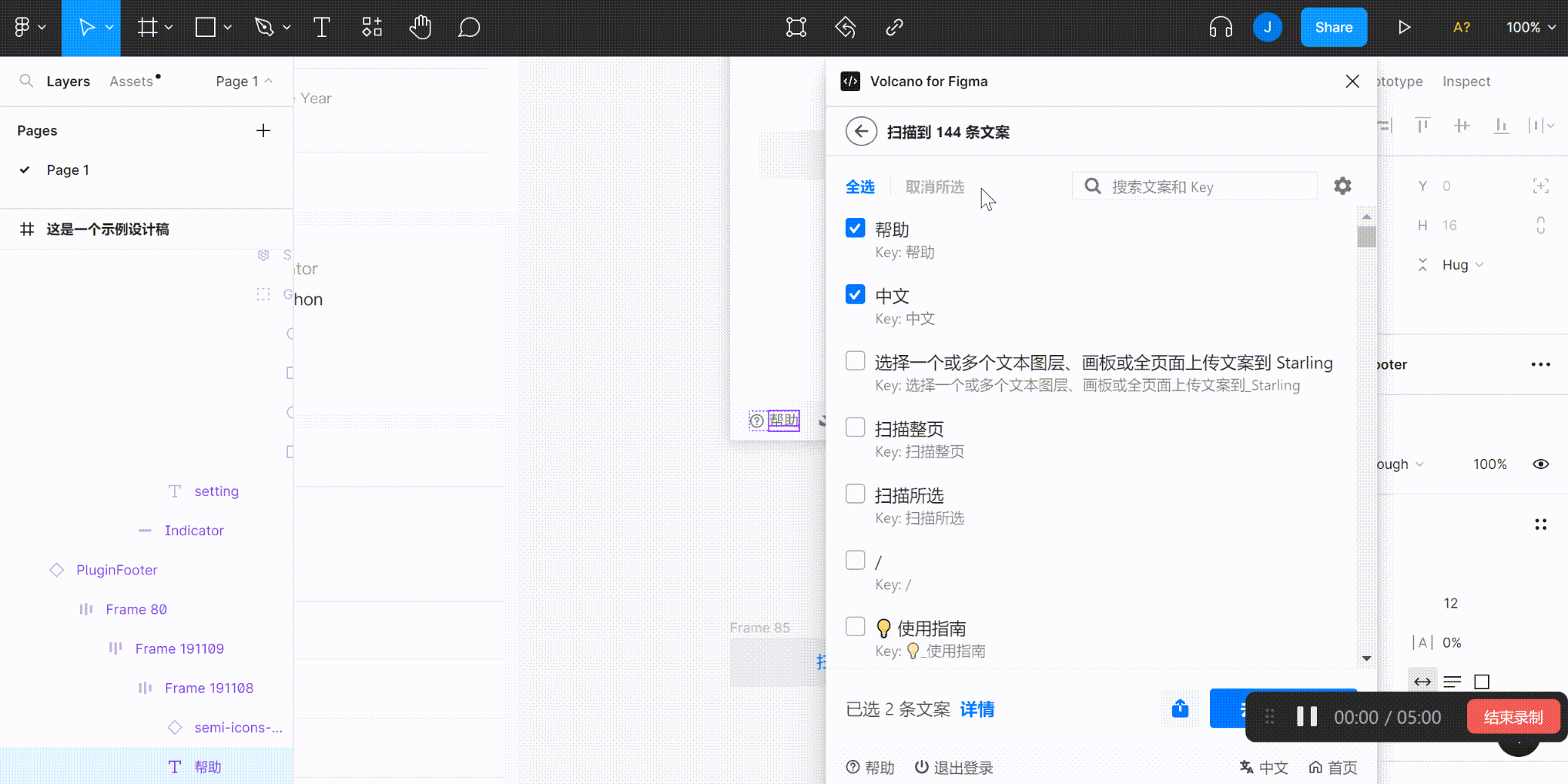The image size is (1568, 784).
Task: Add a new page with plus icon
Action: pos(263,131)
